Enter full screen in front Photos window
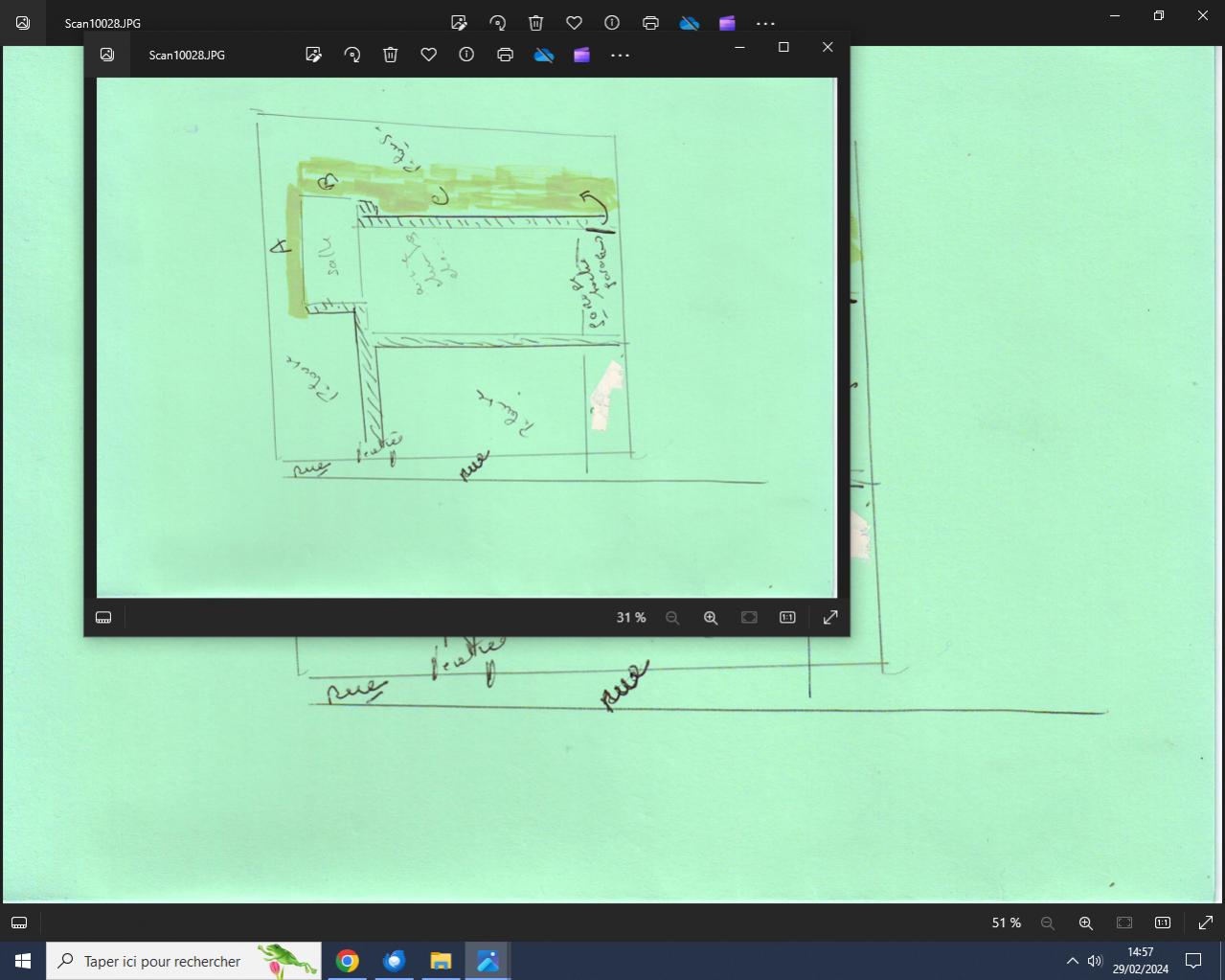Viewport: 1225px width, 980px height. [x=830, y=618]
